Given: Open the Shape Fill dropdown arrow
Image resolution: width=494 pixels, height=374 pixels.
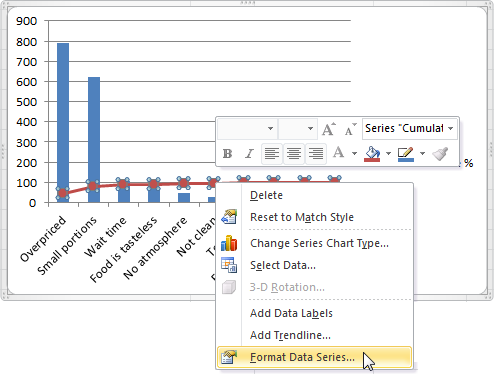Looking at the screenshot, I should pos(388,154).
